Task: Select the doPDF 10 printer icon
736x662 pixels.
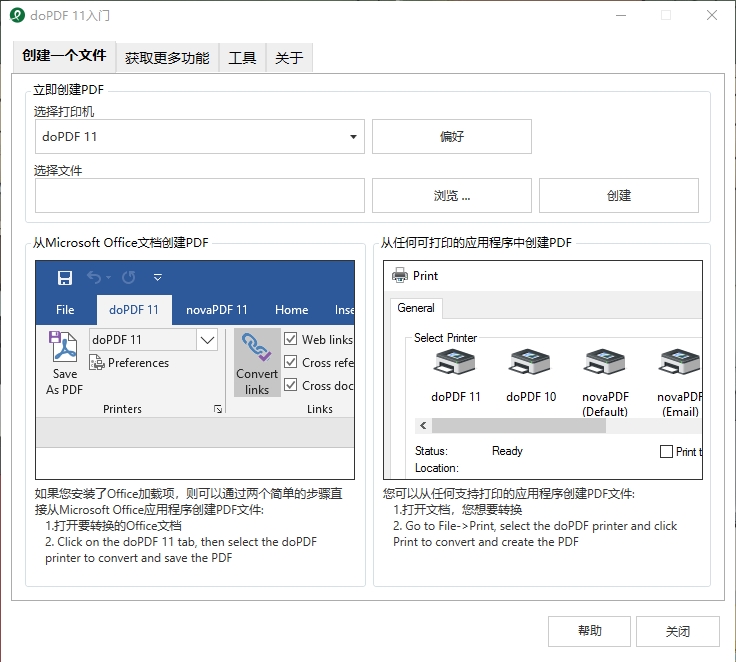Action: coord(530,365)
